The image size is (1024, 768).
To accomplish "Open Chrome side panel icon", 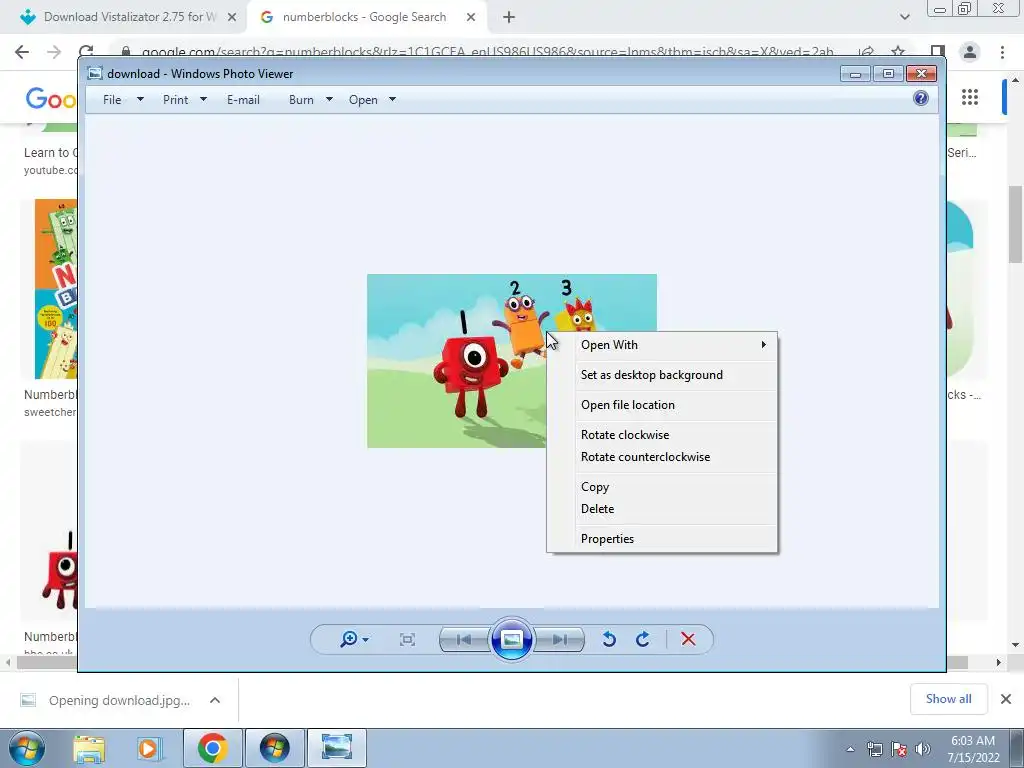I will pos(938,52).
